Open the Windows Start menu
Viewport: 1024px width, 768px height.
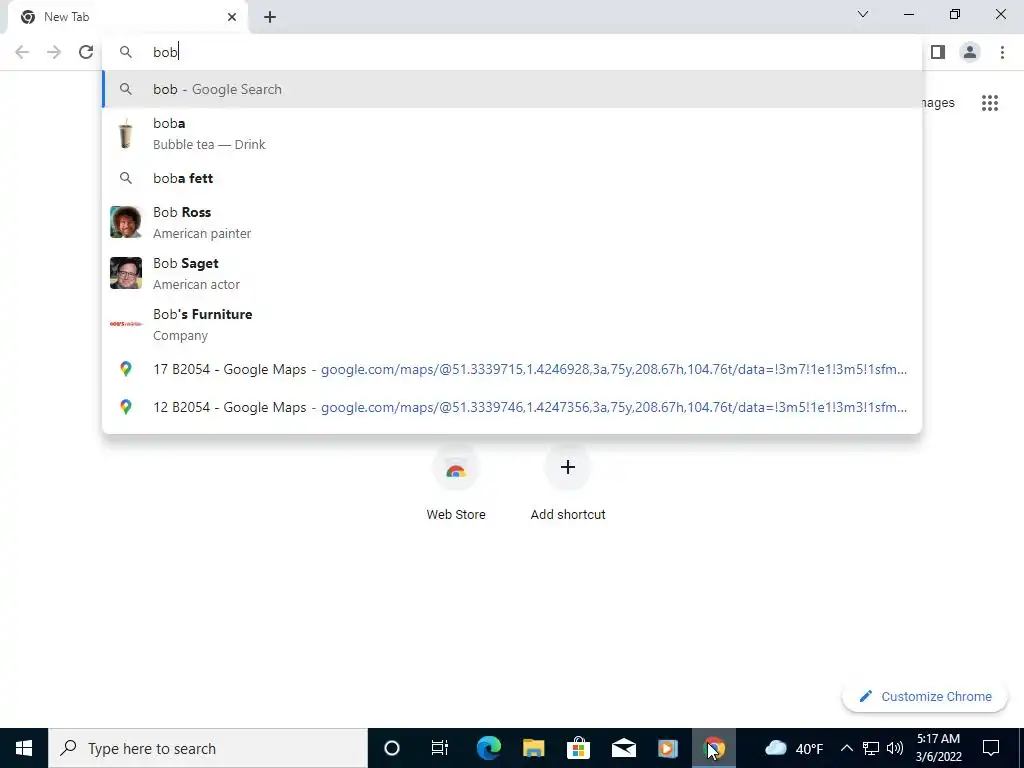point(24,748)
